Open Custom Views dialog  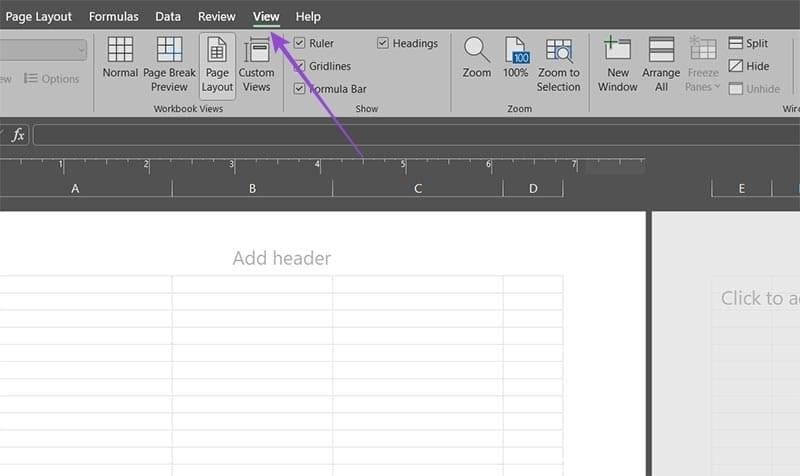(x=256, y=63)
